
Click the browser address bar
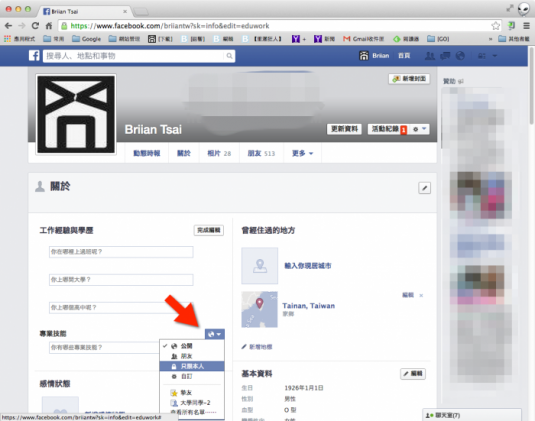click(x=275, y=26)
